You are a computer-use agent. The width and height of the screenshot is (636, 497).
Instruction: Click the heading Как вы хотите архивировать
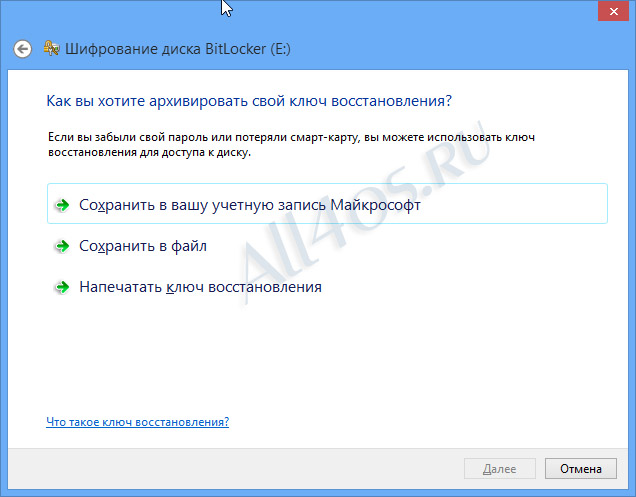[x=249, y=101]
